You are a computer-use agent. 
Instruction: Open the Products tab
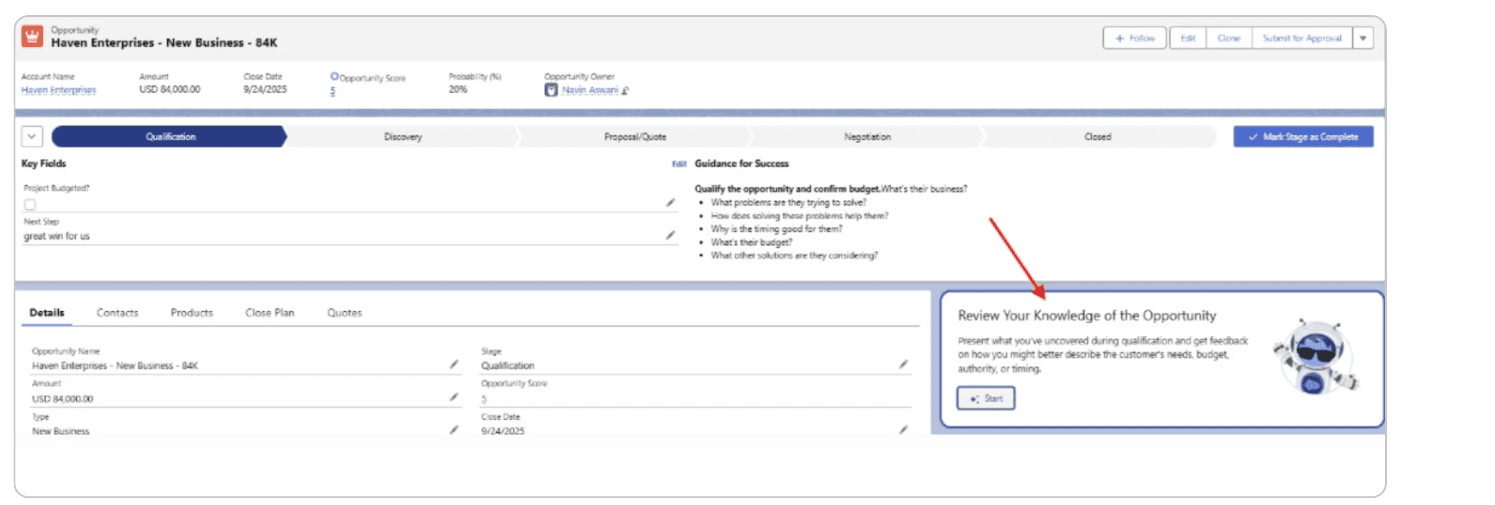[192, 313]
